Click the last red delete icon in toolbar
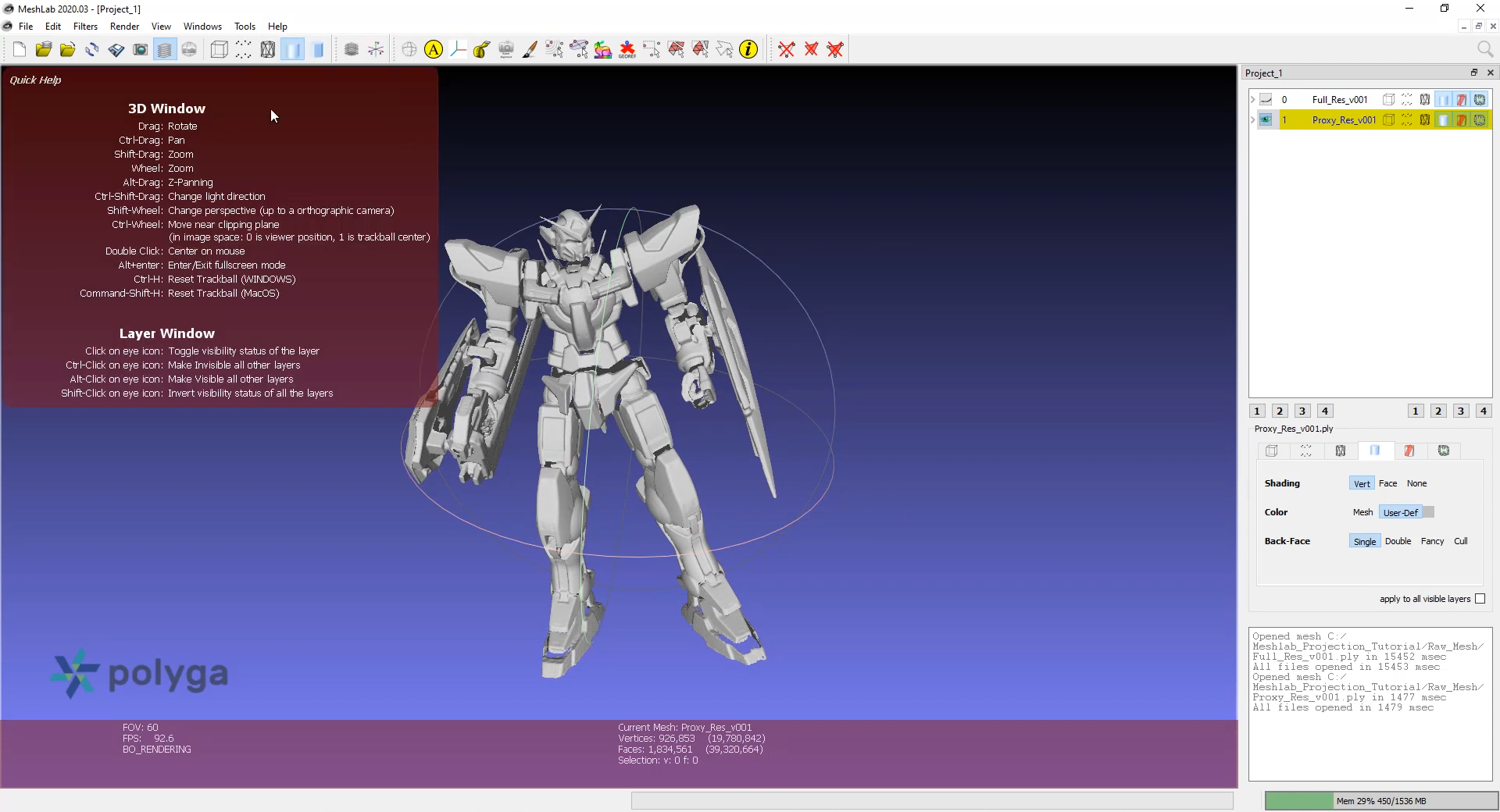1500x812 pixels. 835,50
